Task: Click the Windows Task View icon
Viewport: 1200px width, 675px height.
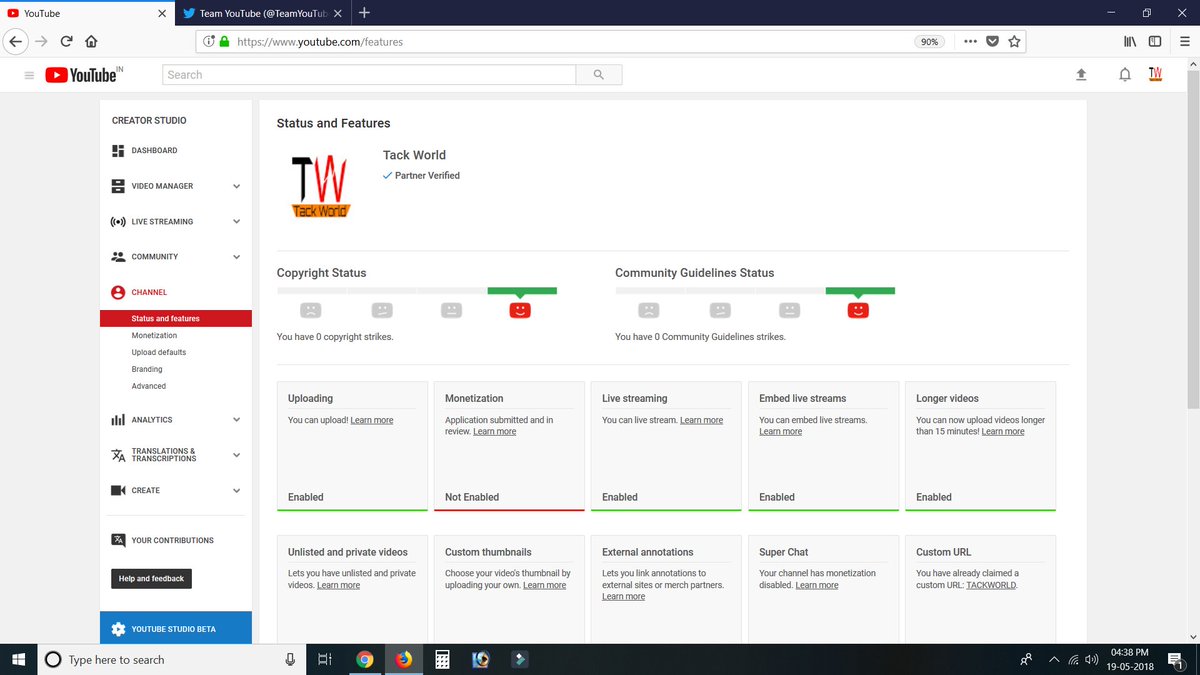Action: click(x=324, y=660)
